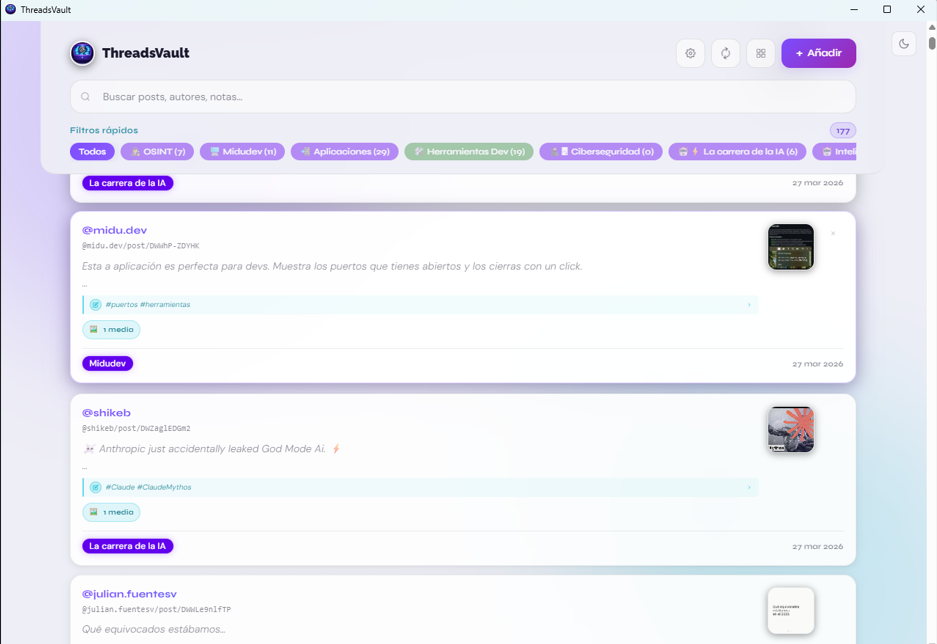The height and width of the screenshot is (644, 937).
Task: Open the settings gear in header
Action: [690, 53]
